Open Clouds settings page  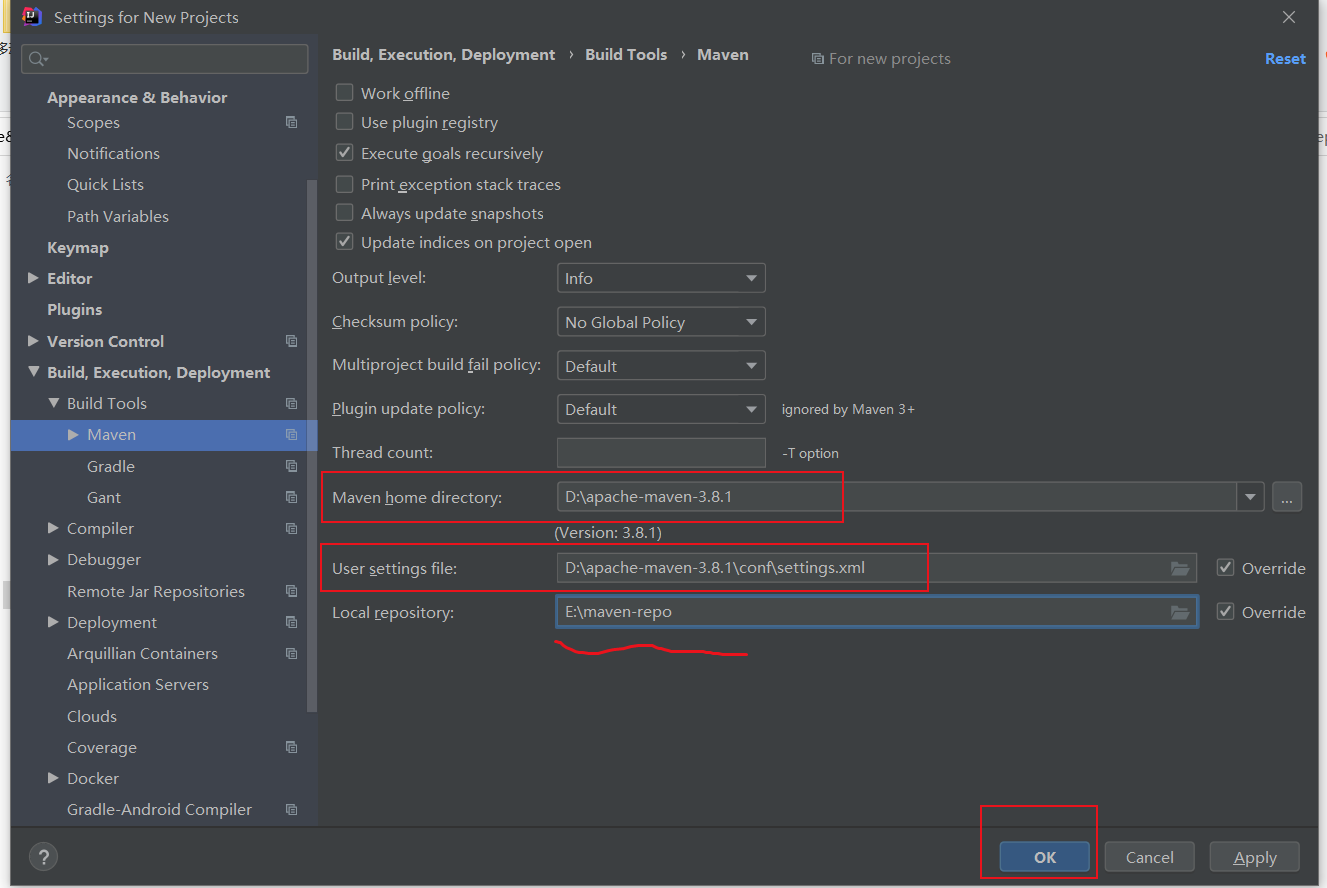[92, 716]
